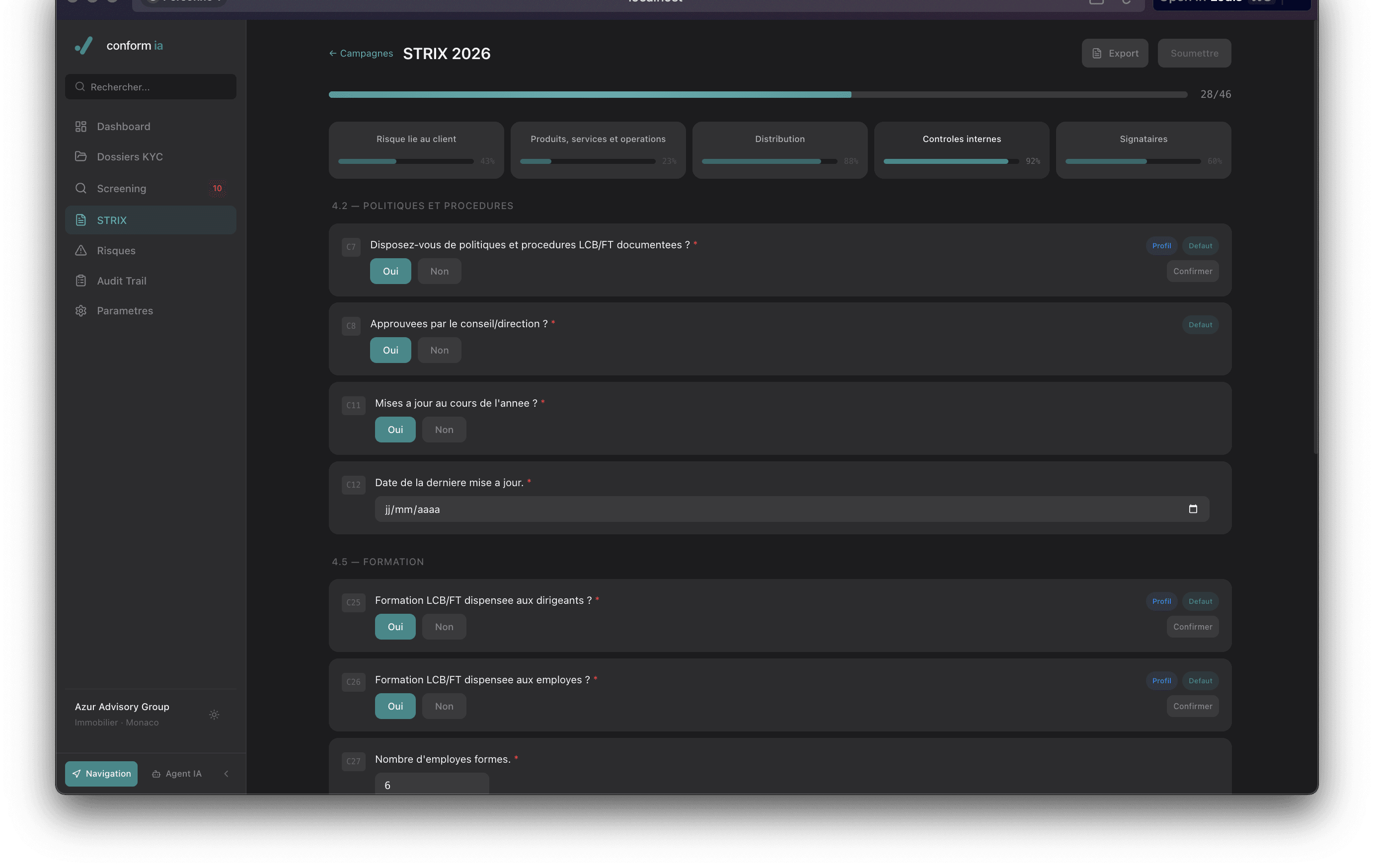The width and height of the screenshot is (1374, 868).
Task: Click the Dossiers KYC folder icon
Action: [81, 156]
